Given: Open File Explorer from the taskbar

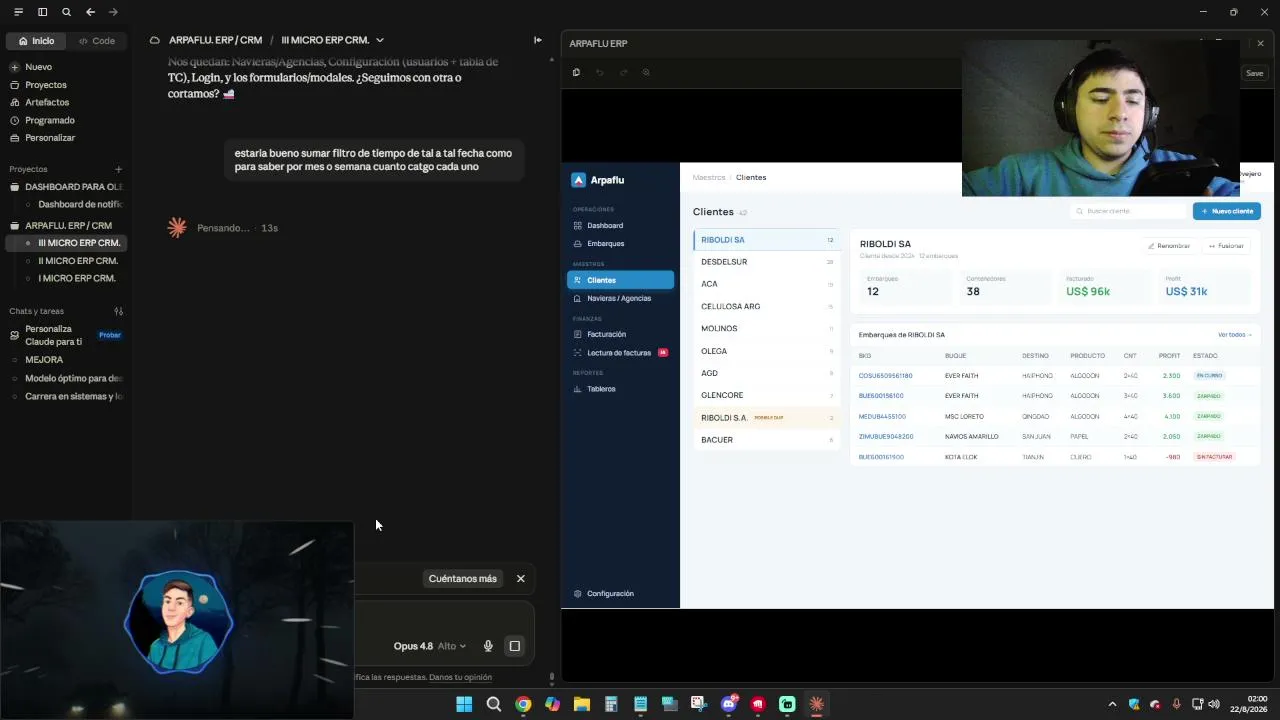Looking at the screenshot, I should click(x=582, y=704).
